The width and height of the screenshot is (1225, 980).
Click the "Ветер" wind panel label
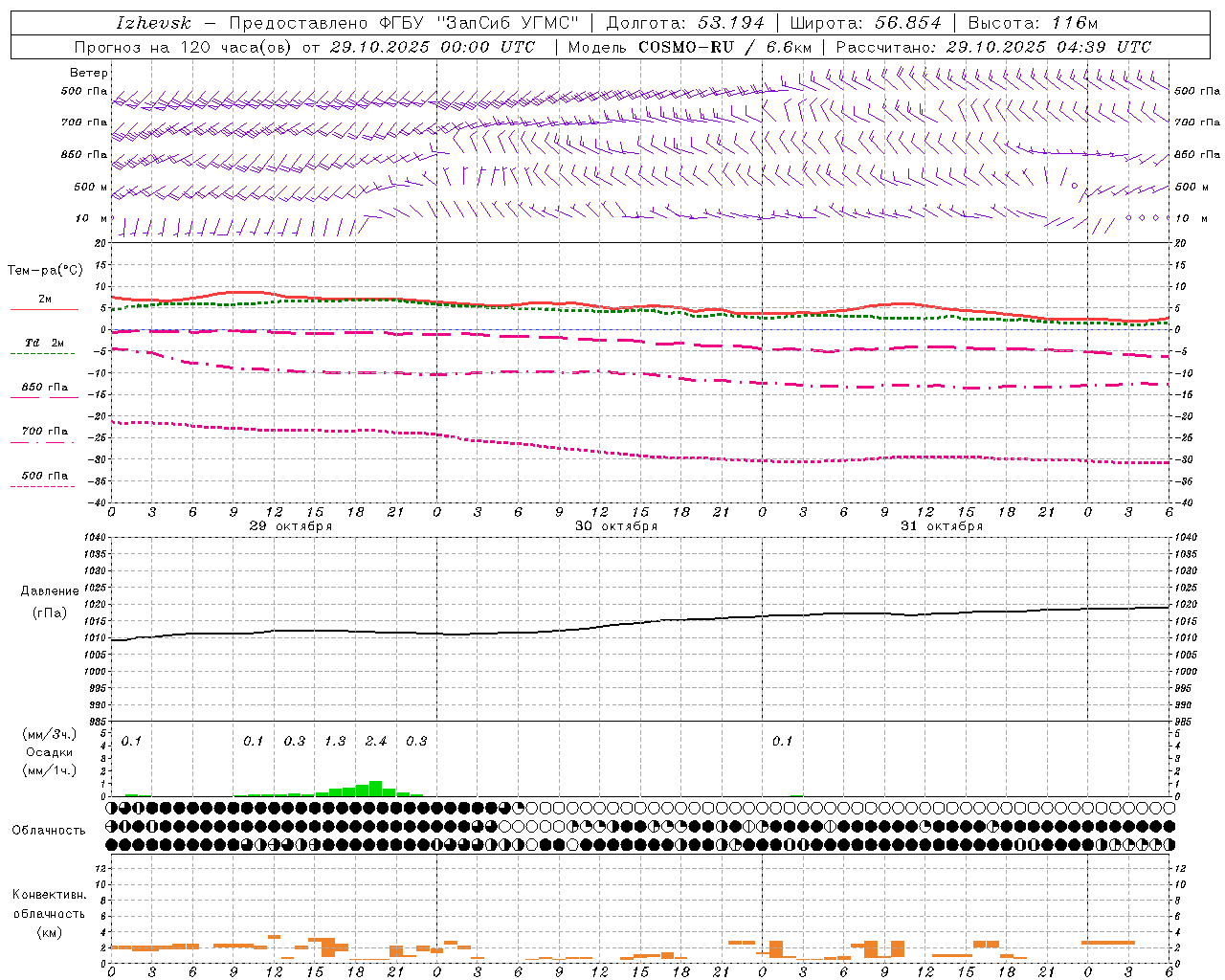[89, 73]
